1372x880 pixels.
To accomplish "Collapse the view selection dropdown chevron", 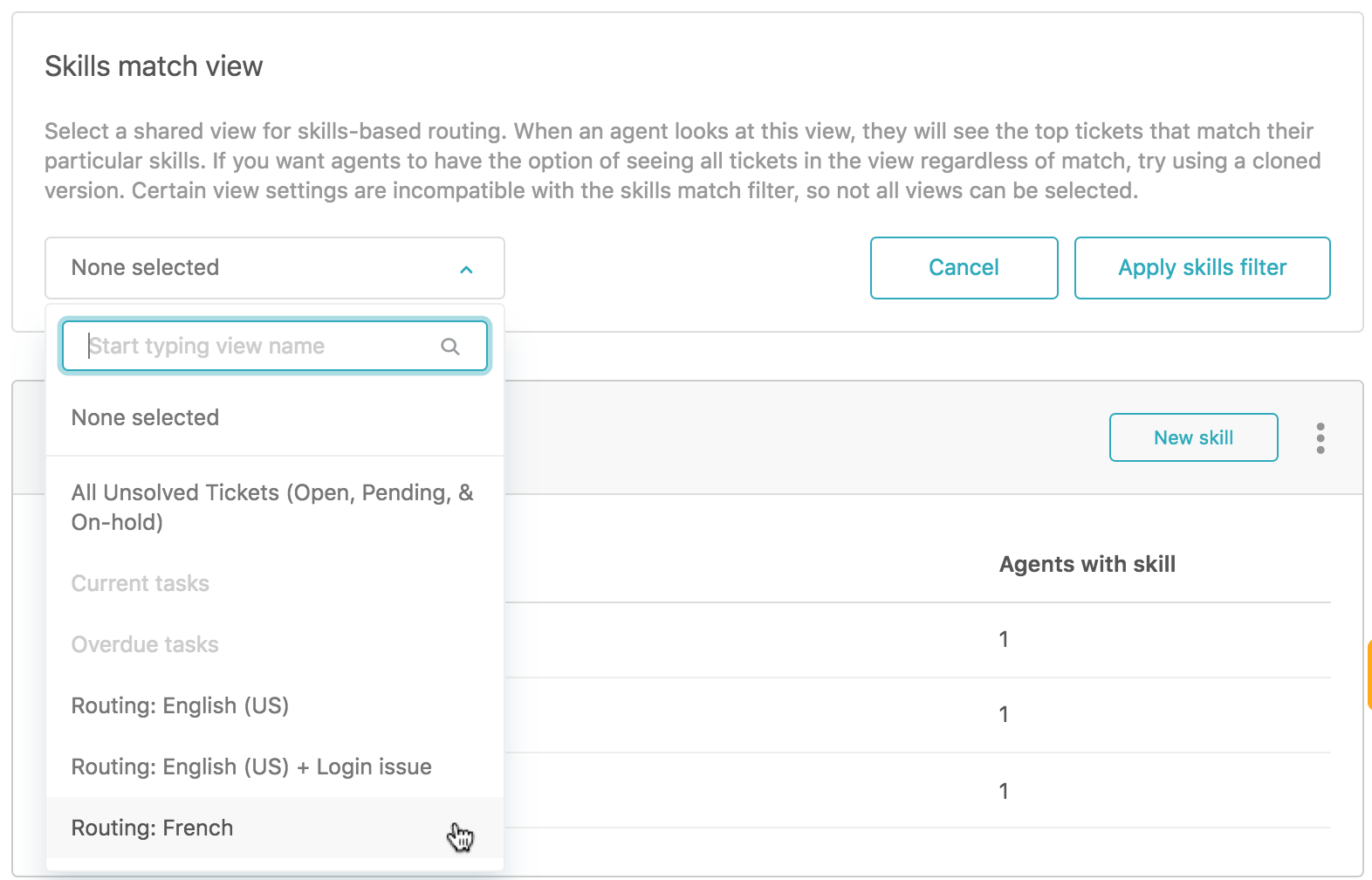I will tap(467, 269).
